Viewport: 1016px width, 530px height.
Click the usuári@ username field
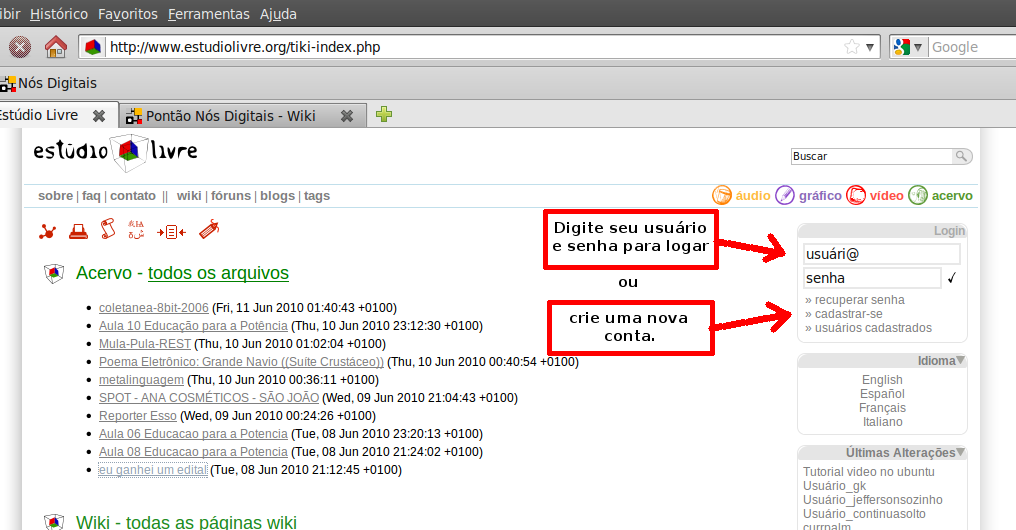867,254
